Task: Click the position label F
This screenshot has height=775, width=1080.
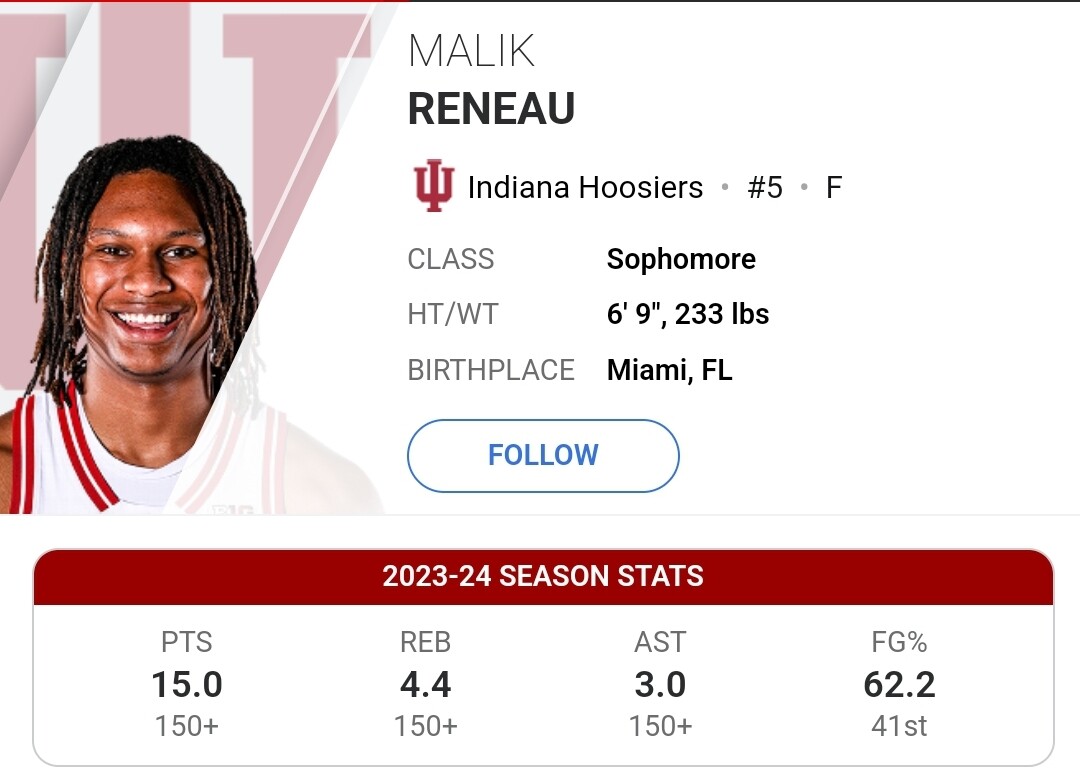Action: tap(833, 187)
